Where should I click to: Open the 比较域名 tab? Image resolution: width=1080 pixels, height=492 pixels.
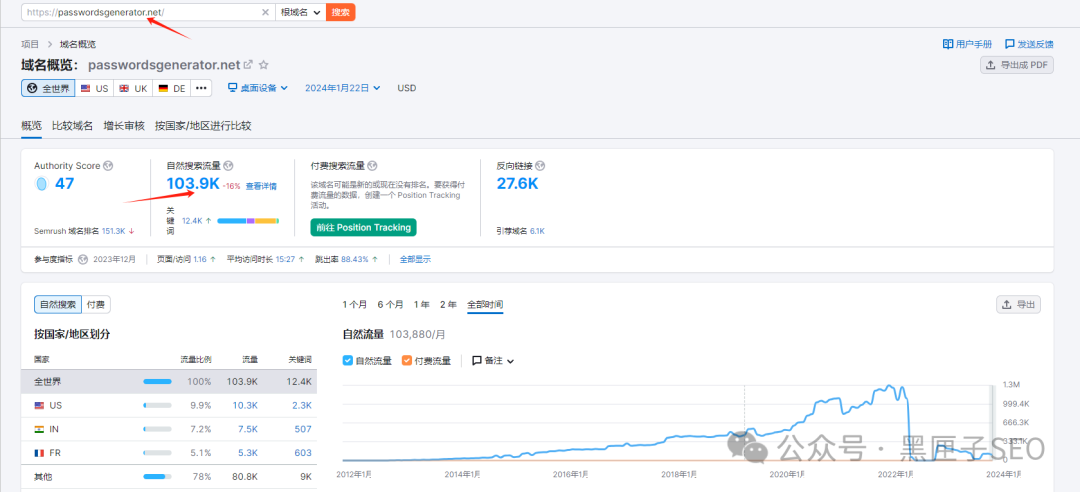point(72,125)
